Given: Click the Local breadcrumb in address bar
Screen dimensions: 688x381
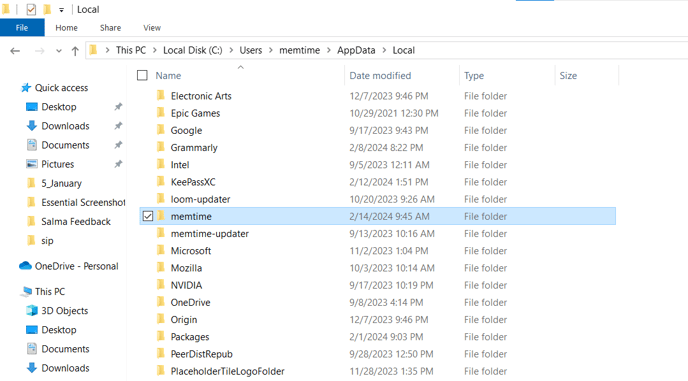Looking at the screenshot, I should click(x=404, y=50).
